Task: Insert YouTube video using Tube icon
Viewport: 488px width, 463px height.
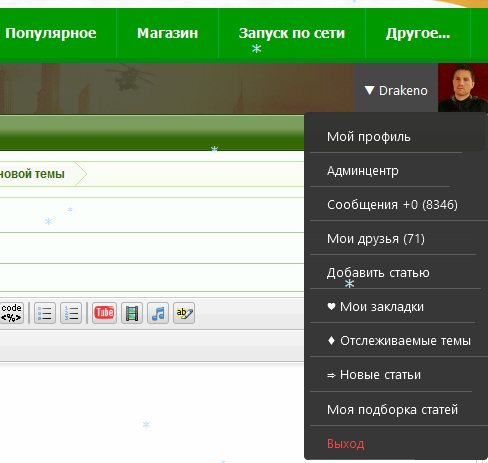Action: point(104,313)
